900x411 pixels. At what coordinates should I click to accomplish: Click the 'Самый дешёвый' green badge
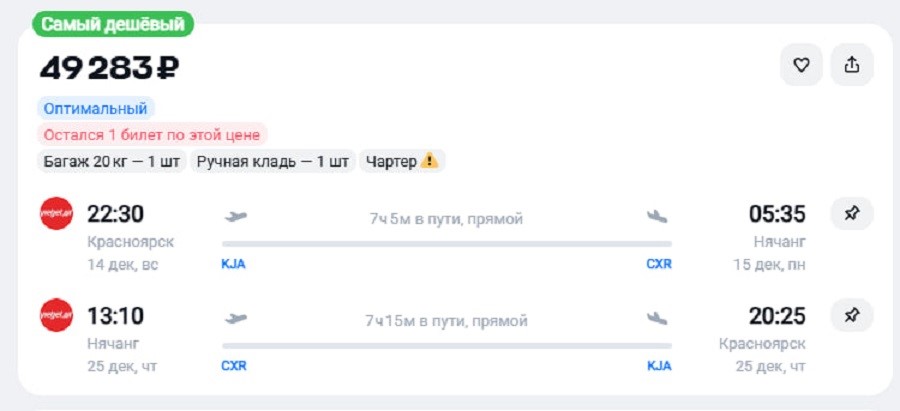click(112, 24)
